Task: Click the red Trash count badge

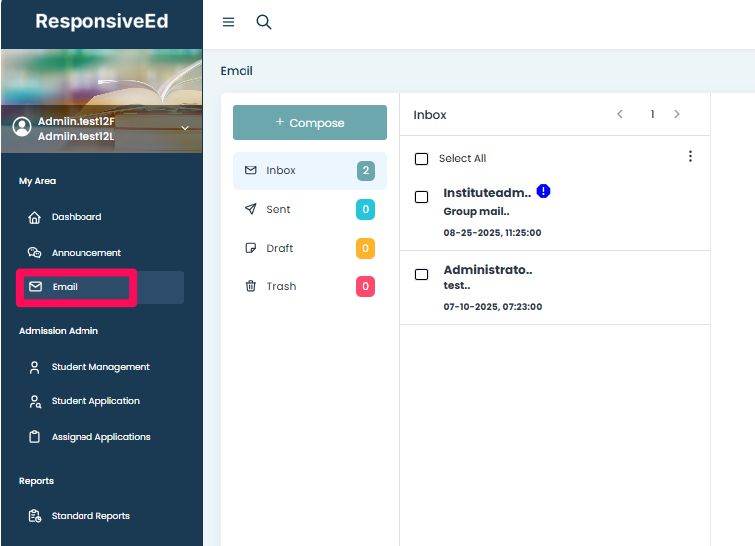Action: [x=365, y=287]
